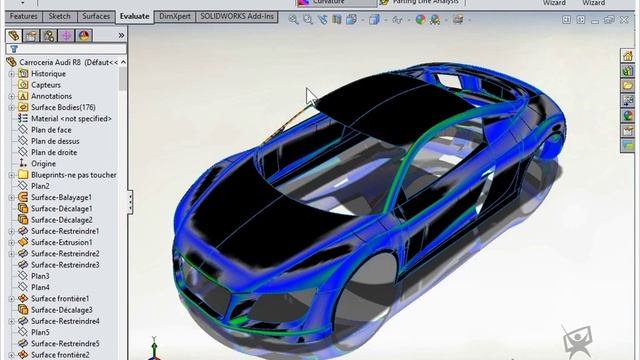Click the Edit Appearance color ball icon
The width and height of the screenshot is (640, 360).
(x=420, y=19)
